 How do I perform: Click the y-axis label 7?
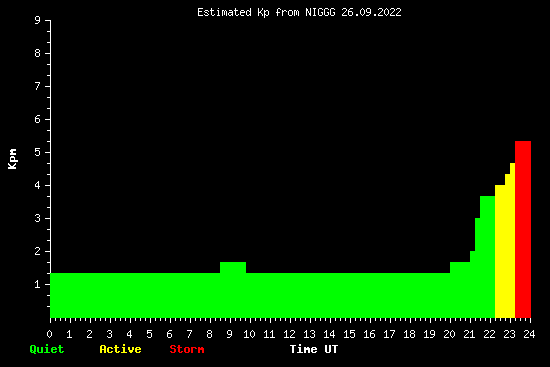[x=37, y=86]
